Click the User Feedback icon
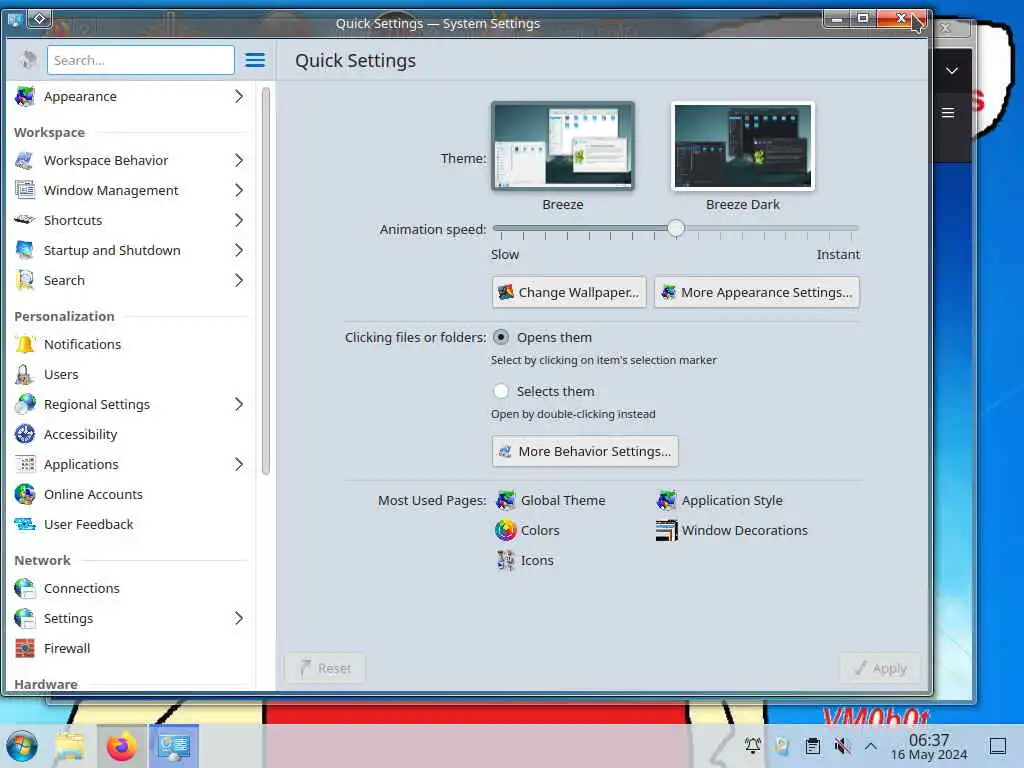Screen dimensions: 1024x768 click(25, 524)
